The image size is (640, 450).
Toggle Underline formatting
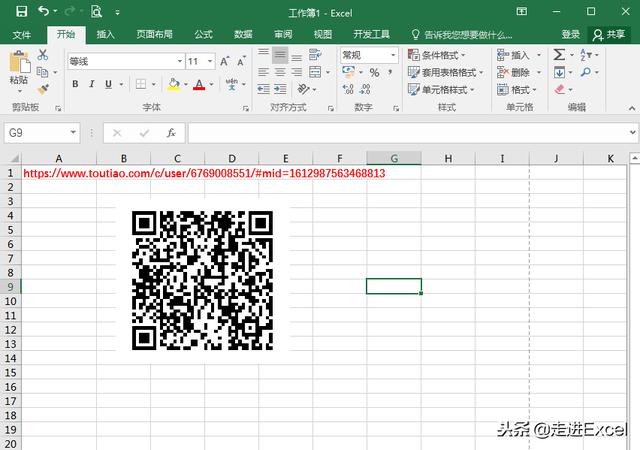[108, 84]
